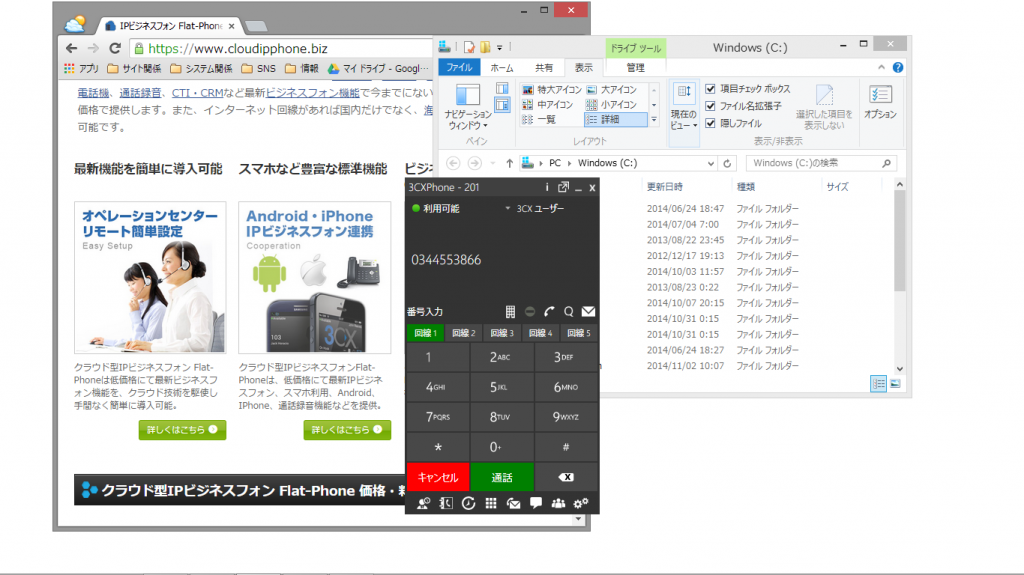
Task: Switch Explorer to thumbnail view icon at bottom
Action: (895, 384)
